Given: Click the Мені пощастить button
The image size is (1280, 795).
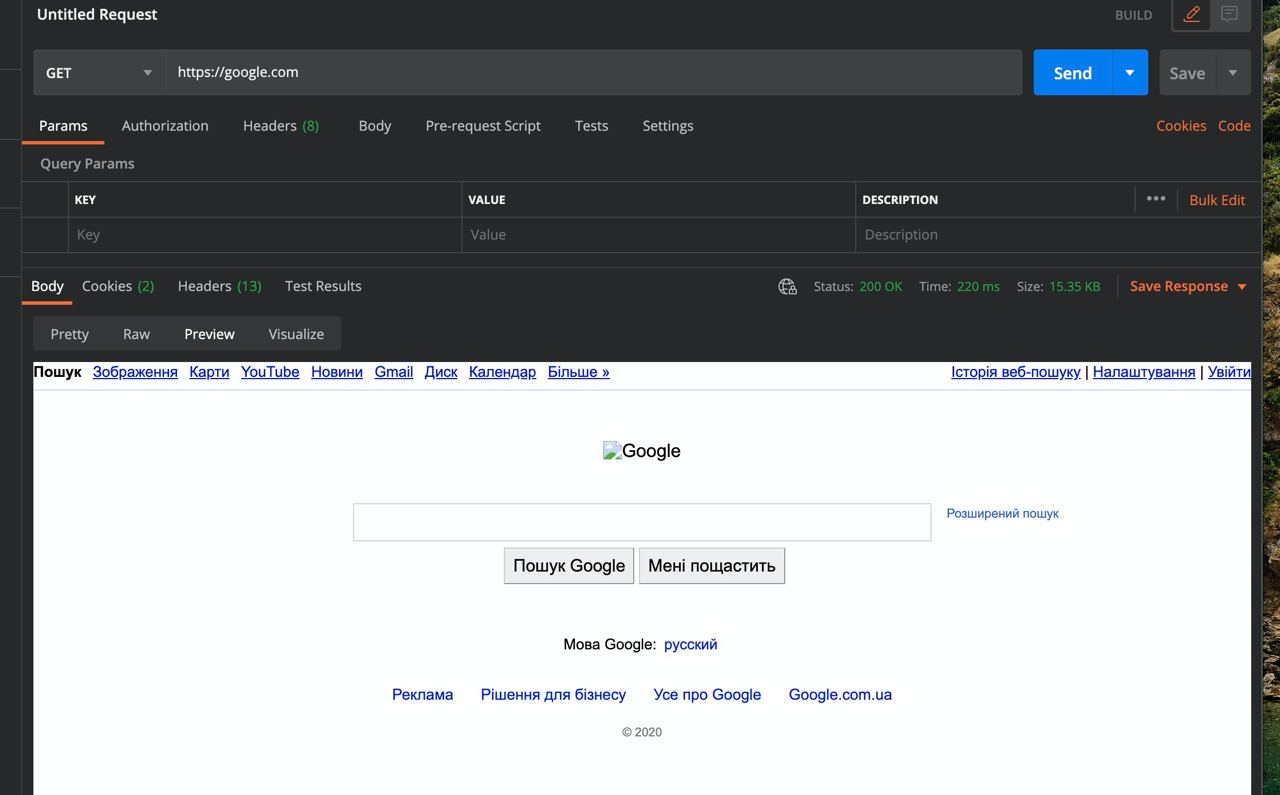Looking at the screenshot, I should 712,566.
